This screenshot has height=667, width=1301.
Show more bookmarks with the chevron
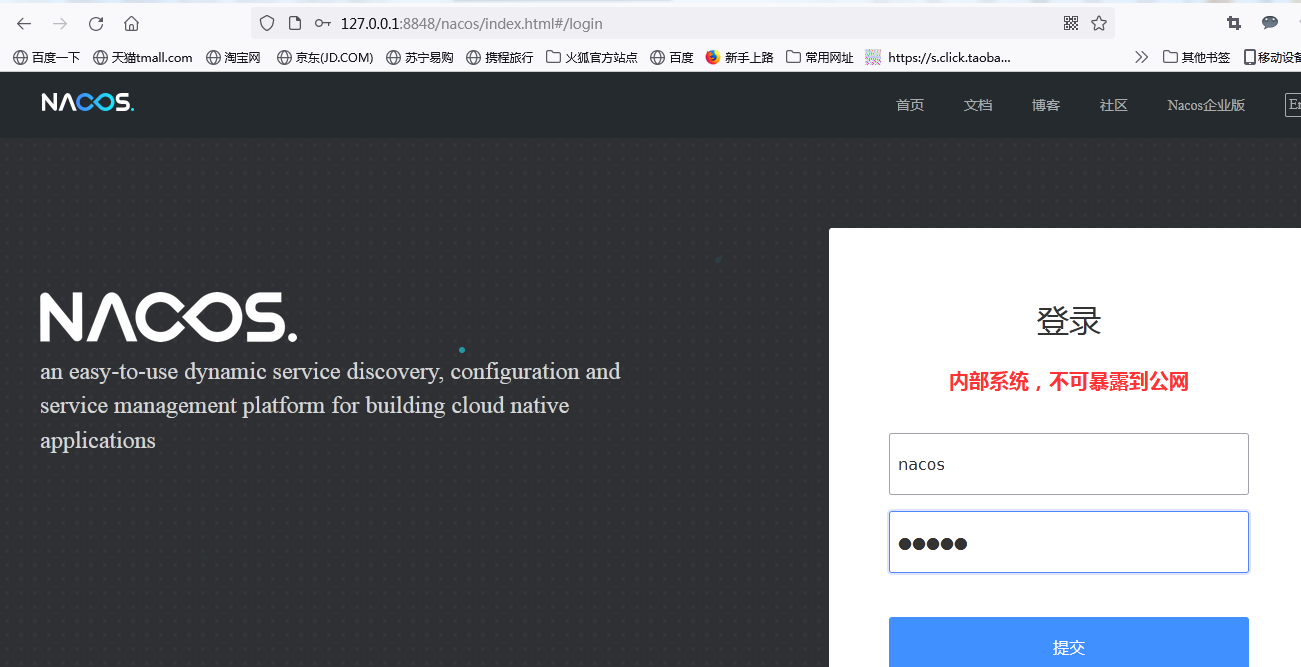pyautogui.click(x=1141, y=57)
